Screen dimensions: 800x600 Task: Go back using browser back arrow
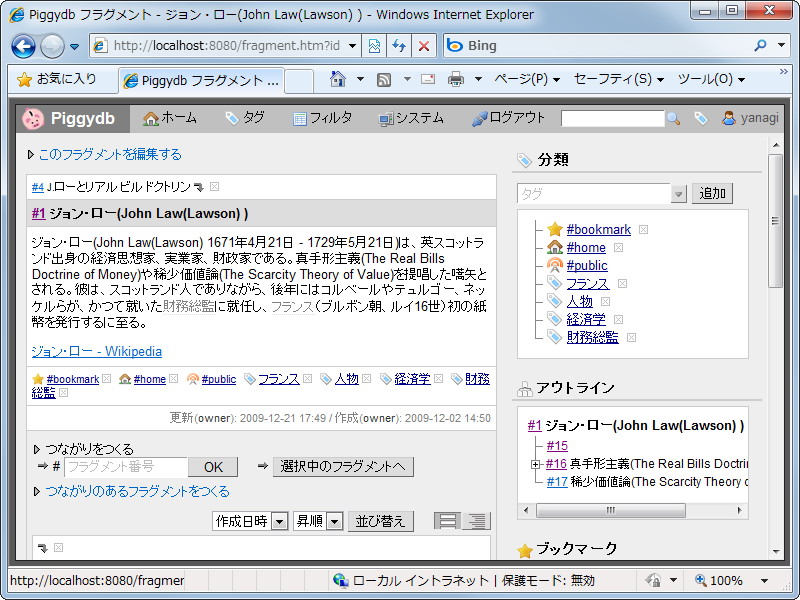click(x=23, y=46)
